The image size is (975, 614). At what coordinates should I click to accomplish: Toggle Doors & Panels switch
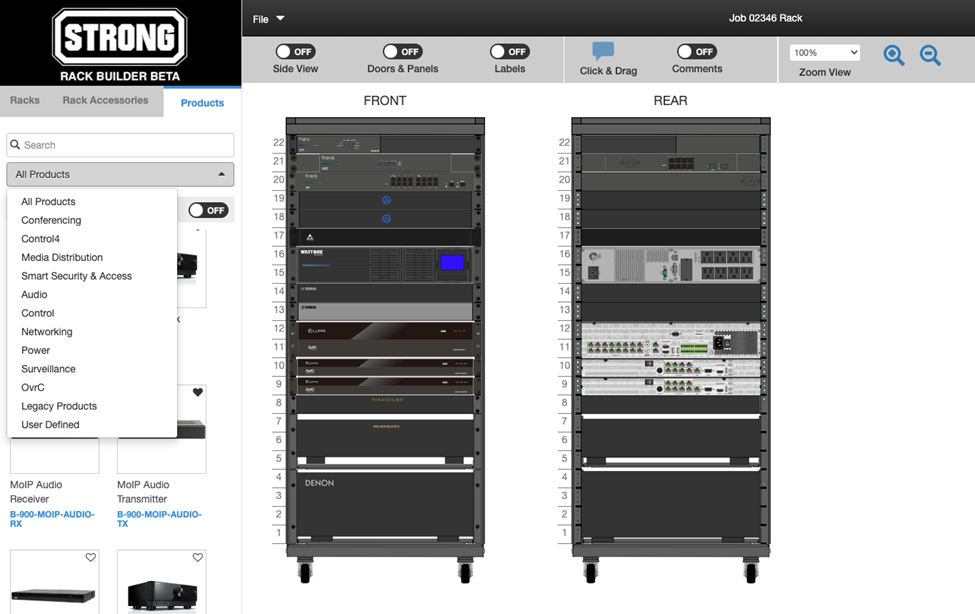[402, 52]
